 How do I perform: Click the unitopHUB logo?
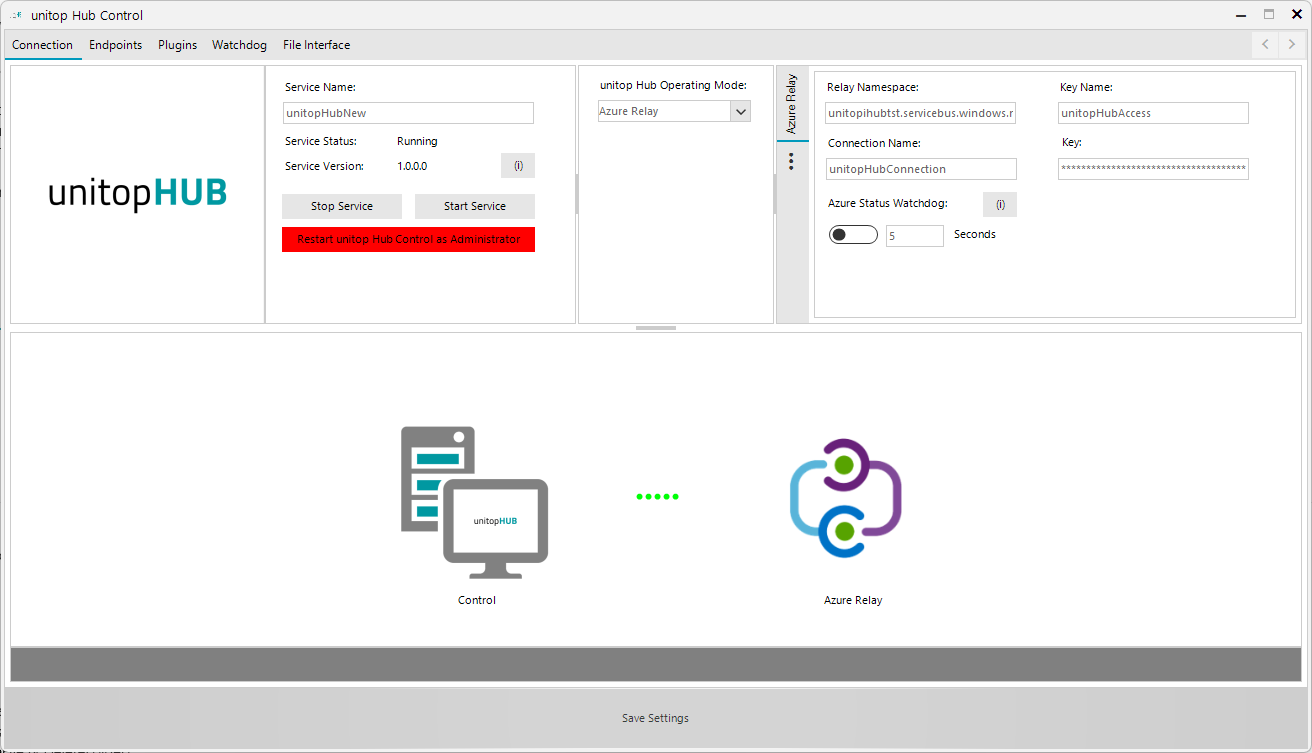137,193
